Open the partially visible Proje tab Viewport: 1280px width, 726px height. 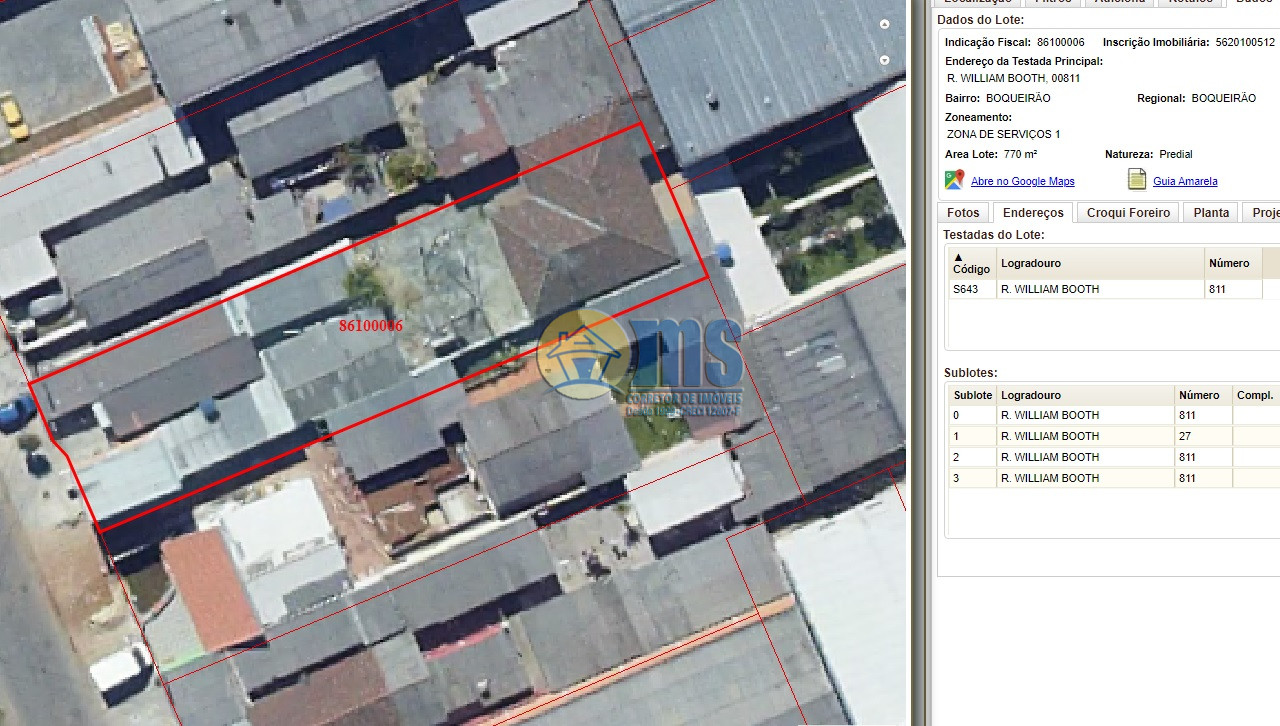pos(1263,213)
